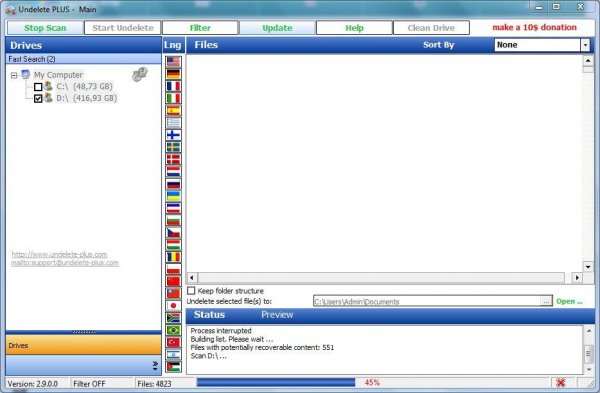Select the Romanian flag language
600x393 pixels.
(x=173, y=257)
